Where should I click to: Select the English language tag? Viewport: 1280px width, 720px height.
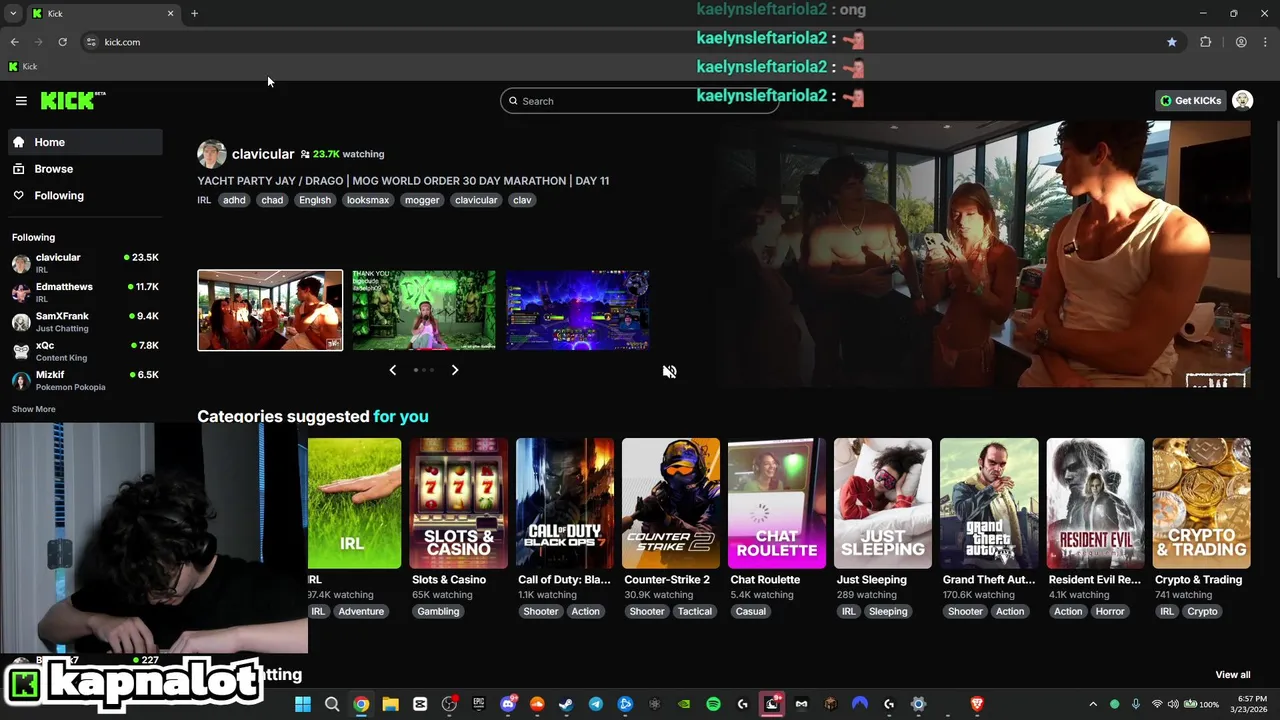pyautogui.click(x=314, y=200)
